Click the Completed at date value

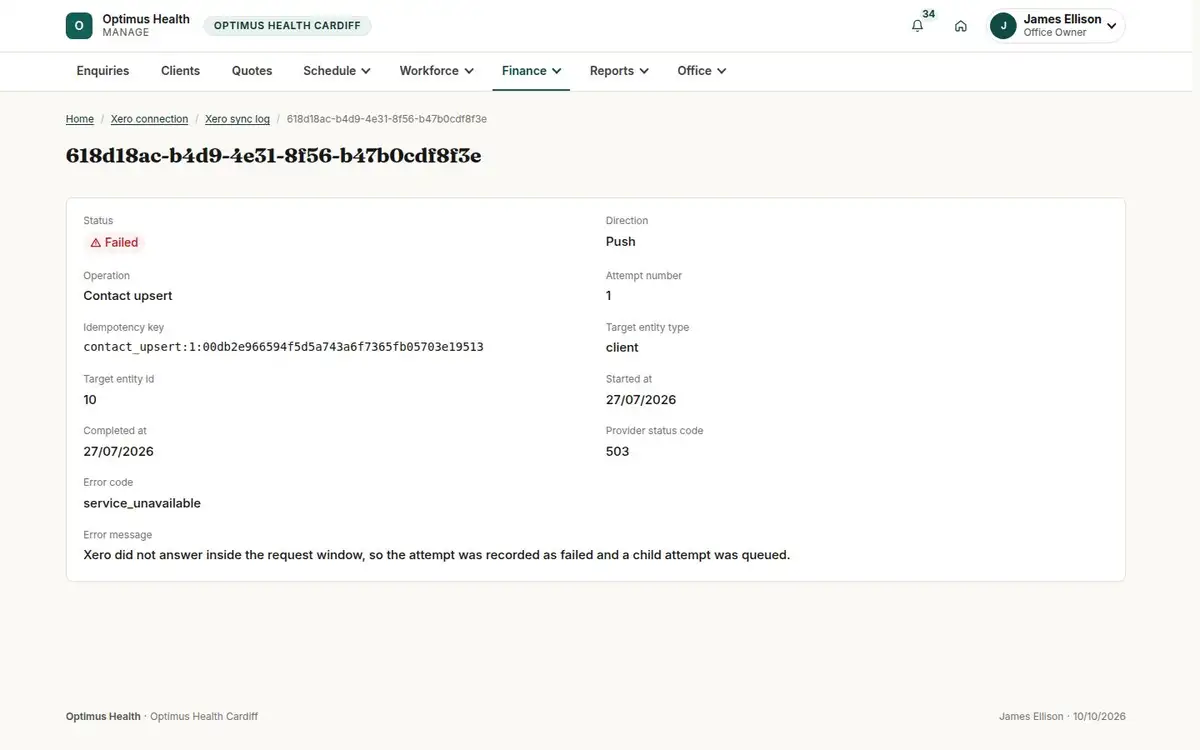[119, 452]
